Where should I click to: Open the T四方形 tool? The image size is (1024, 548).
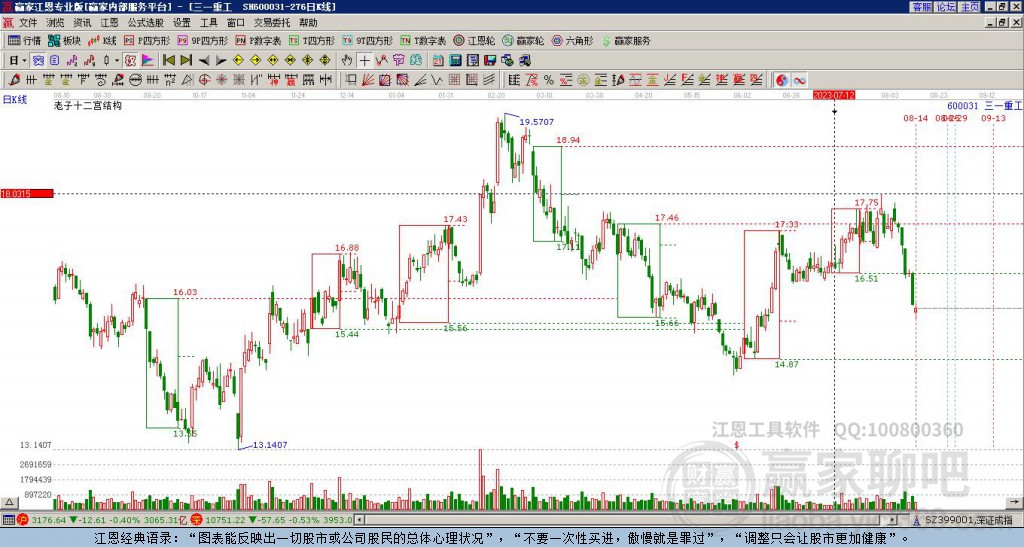point(312,40)
